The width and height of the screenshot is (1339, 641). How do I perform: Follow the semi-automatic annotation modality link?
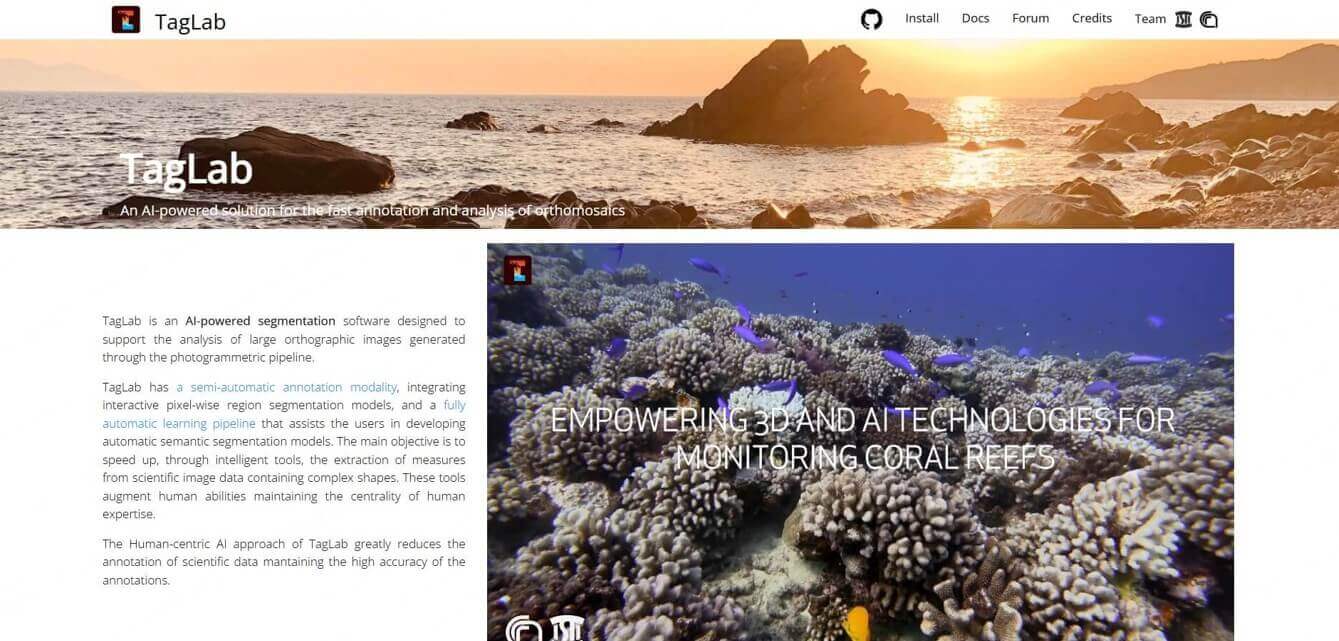pyautogui.click(x=287, y=387)
